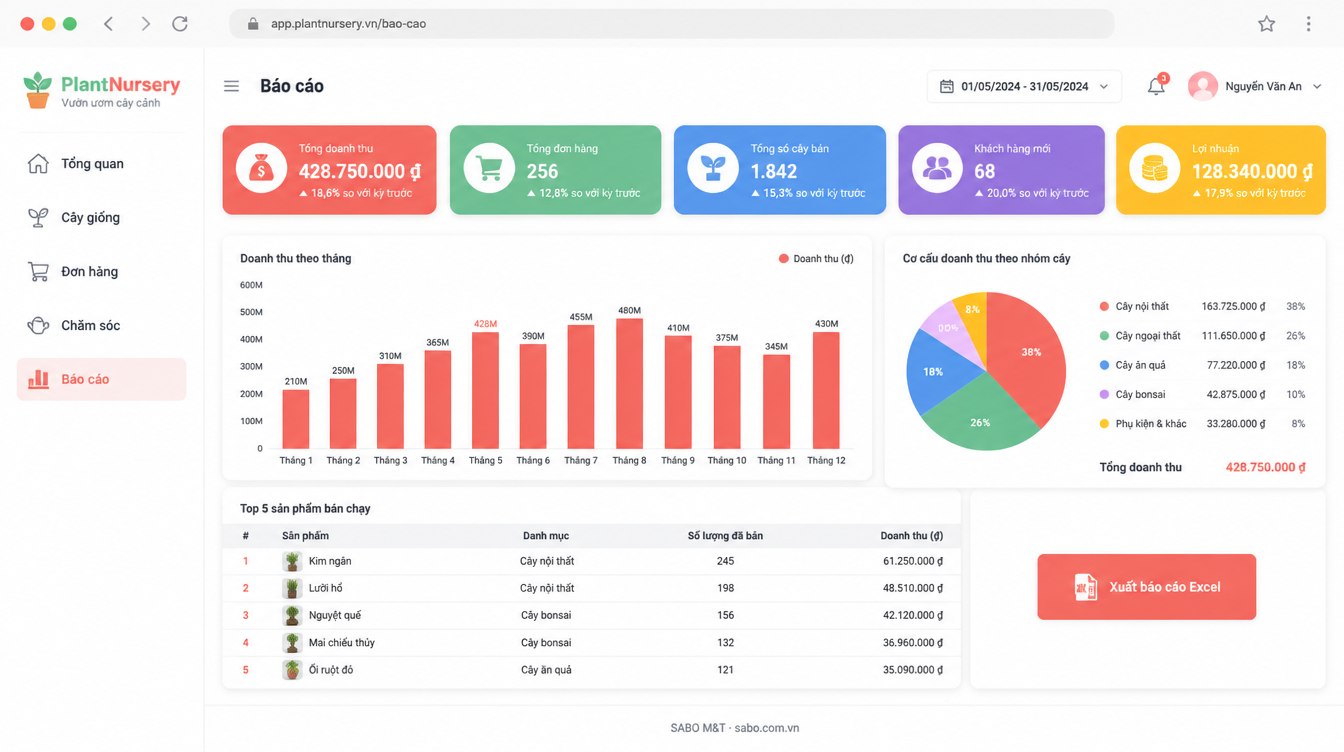Click the Tháng 1 bar labeled 210M
Image resolution: width=1344 pixels, height=752 pixels.
coord(295,420)
